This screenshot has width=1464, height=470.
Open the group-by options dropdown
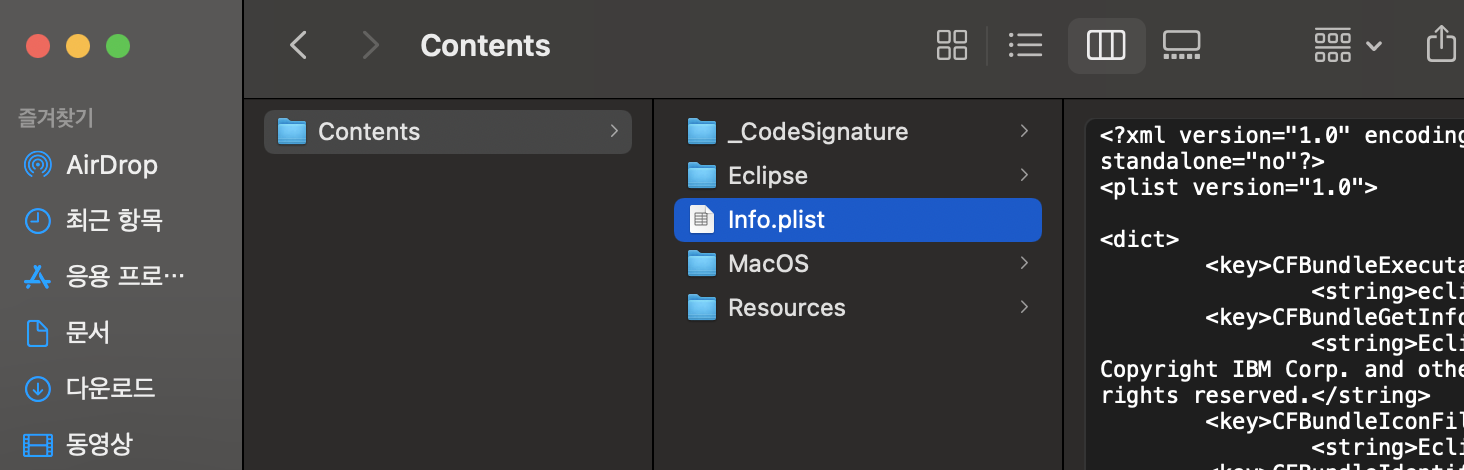click(x=1347, y=45)
